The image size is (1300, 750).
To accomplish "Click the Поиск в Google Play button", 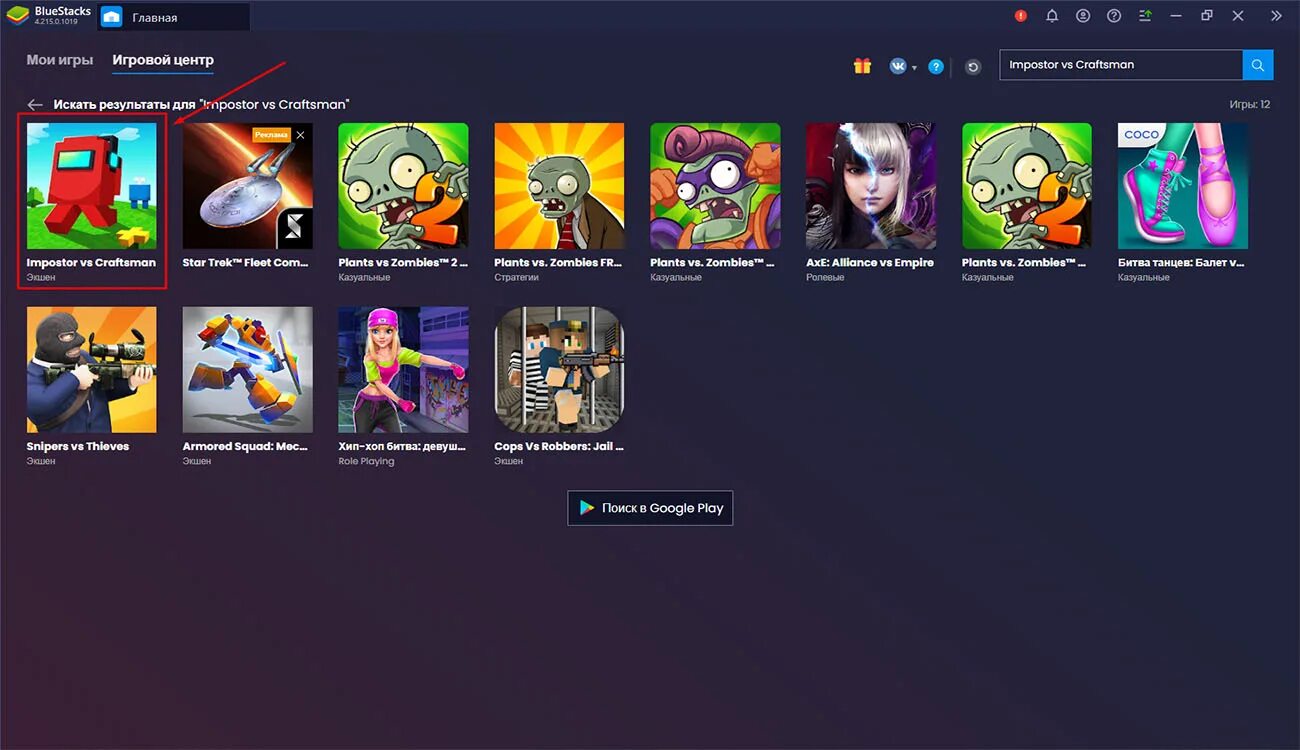I will tap(650, 508).
